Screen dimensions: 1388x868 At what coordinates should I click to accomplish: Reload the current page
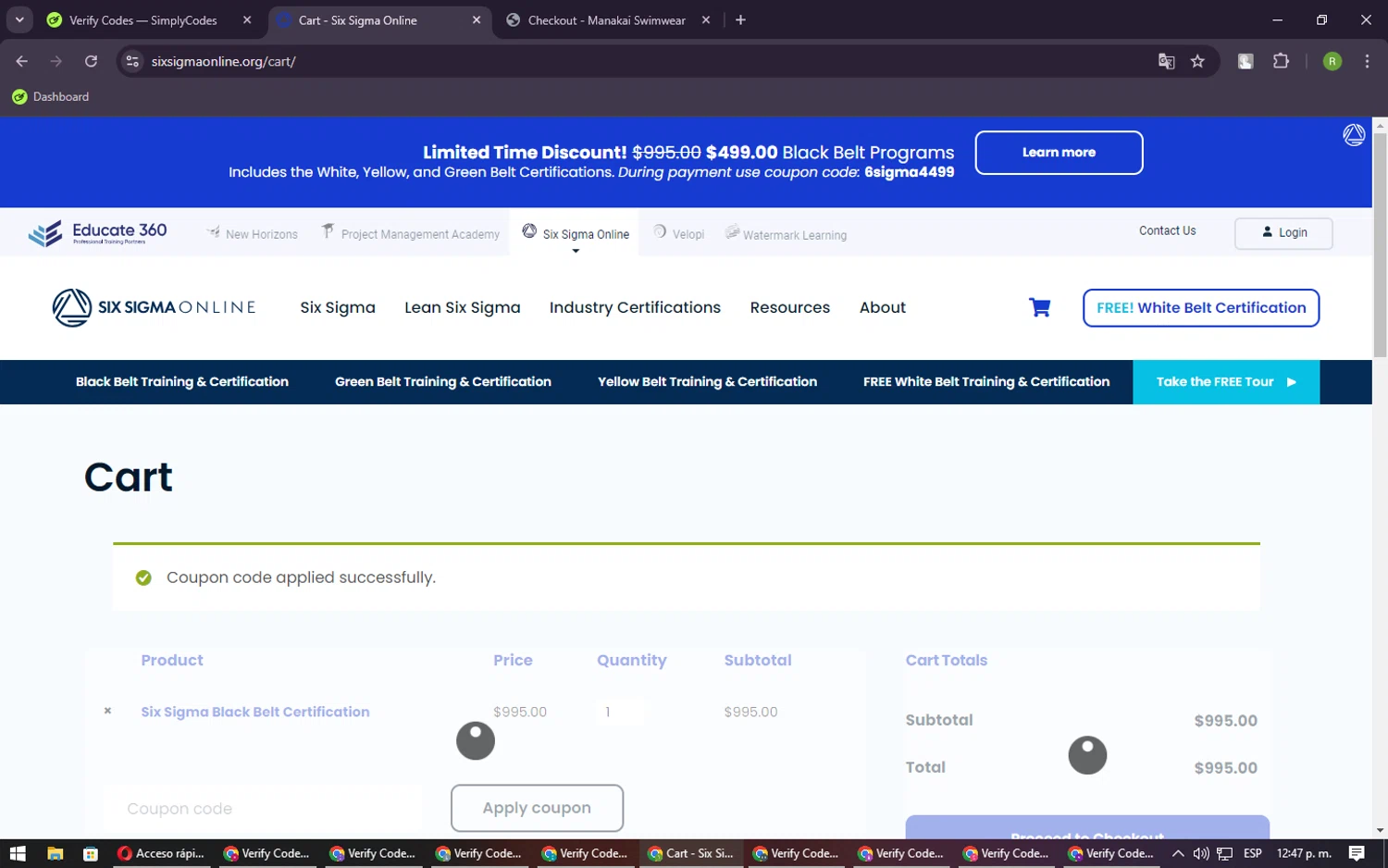91,61
